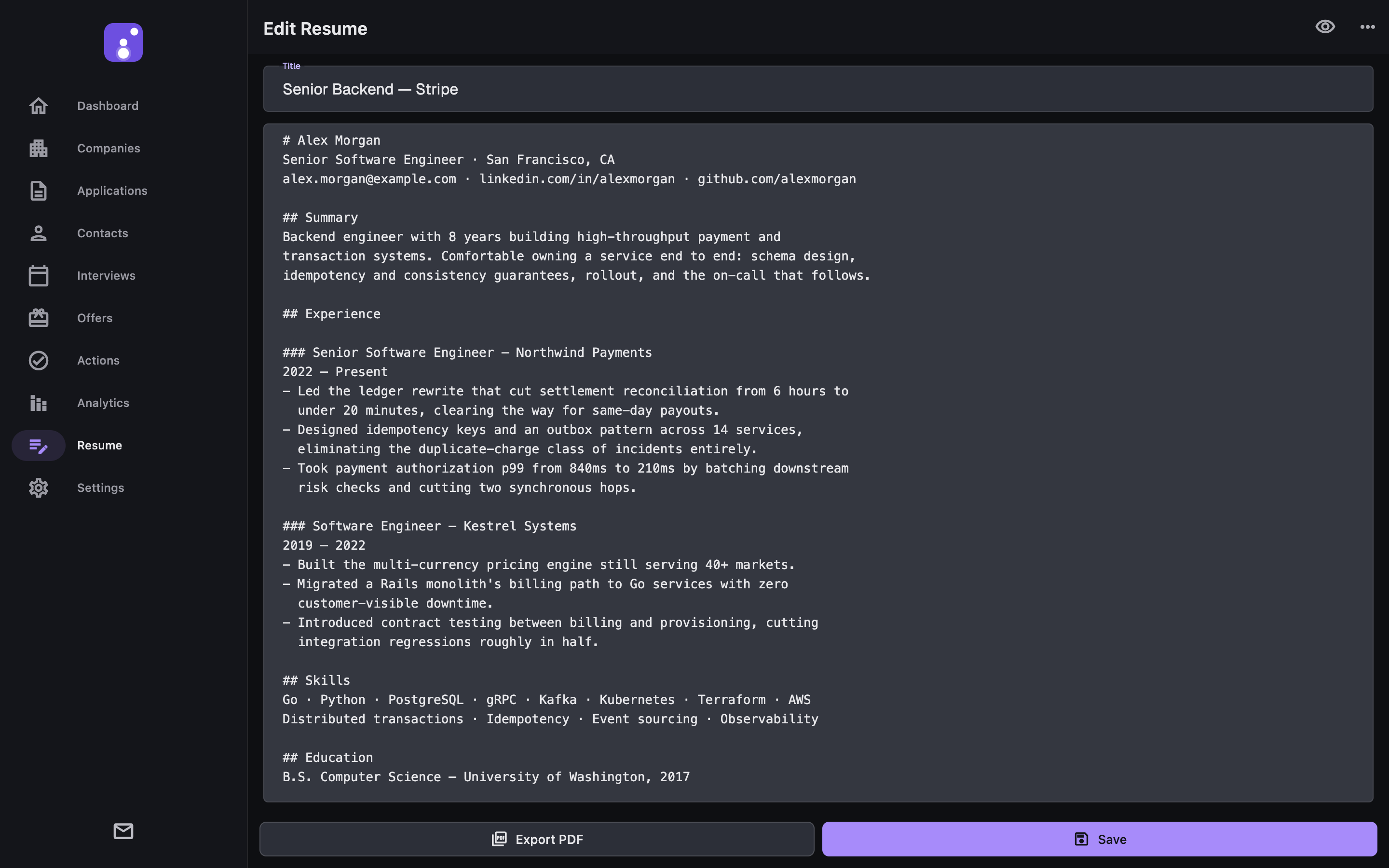Viewport: 1389px width, 868px height.
Task: Click the floppy disk save icon
Action: [1081, 839]
